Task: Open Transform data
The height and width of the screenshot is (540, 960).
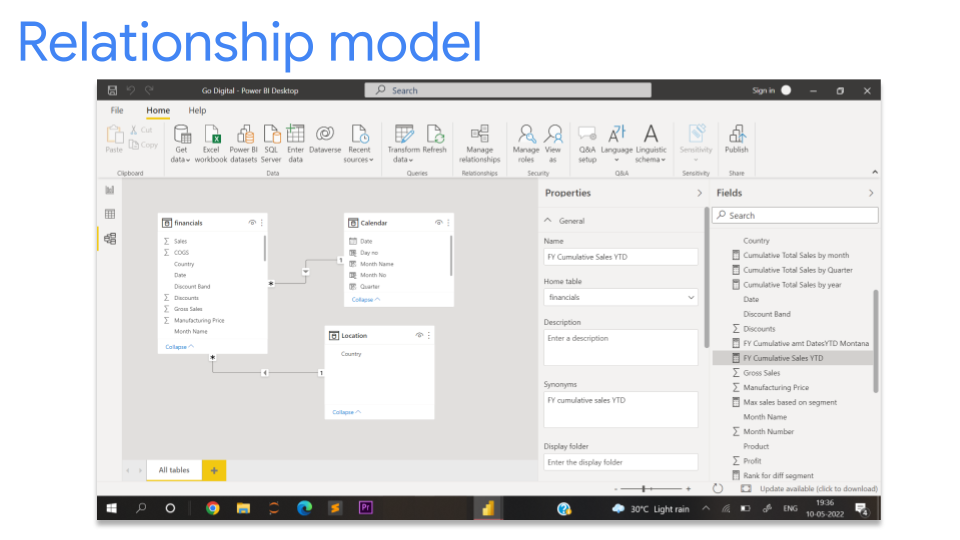Action: pos(403,144)
